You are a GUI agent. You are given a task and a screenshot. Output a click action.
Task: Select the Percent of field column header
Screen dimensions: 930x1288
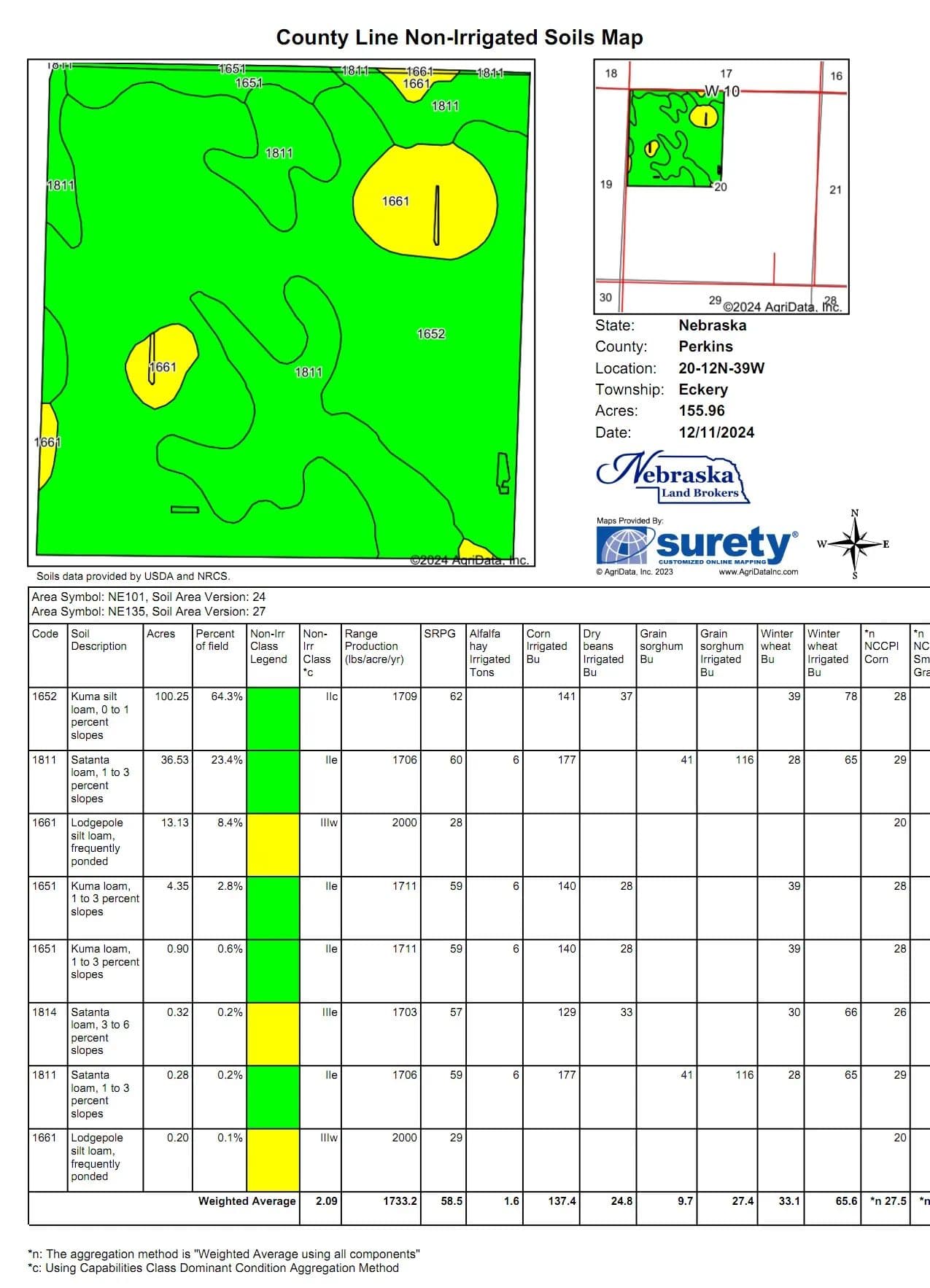[x=215, y=640]
